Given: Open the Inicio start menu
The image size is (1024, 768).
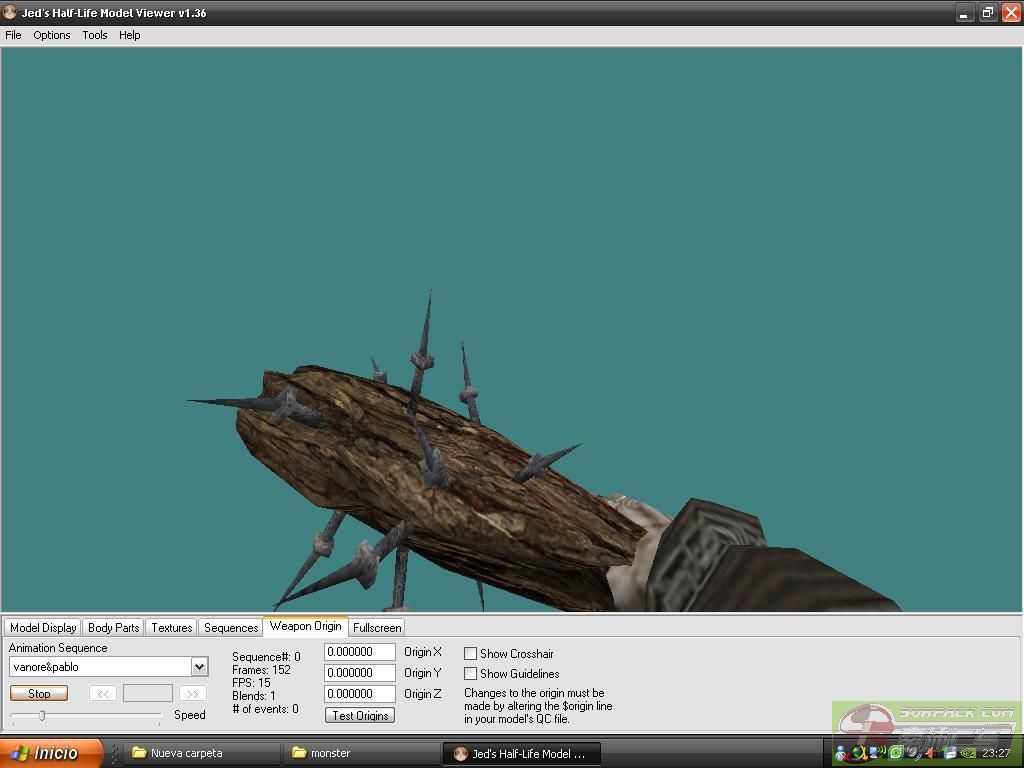Looking at the screenshot, I should tap(51, 753).
